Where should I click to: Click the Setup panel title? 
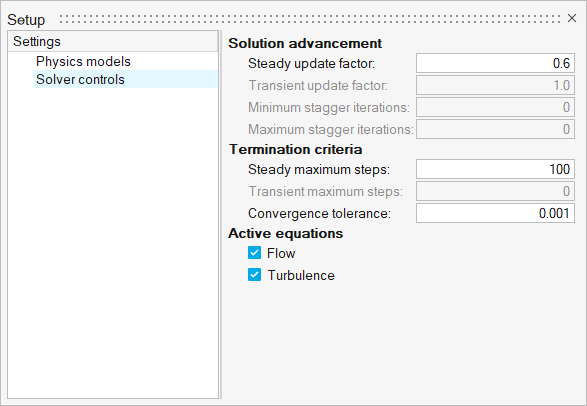click(26, 20)
